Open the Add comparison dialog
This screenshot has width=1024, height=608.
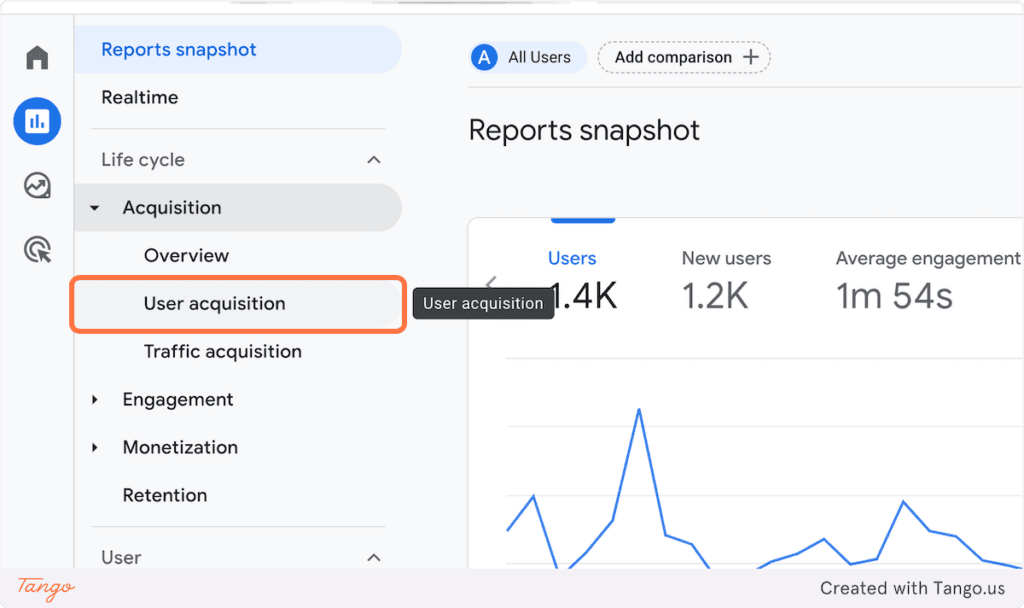[x=672, y=57]
